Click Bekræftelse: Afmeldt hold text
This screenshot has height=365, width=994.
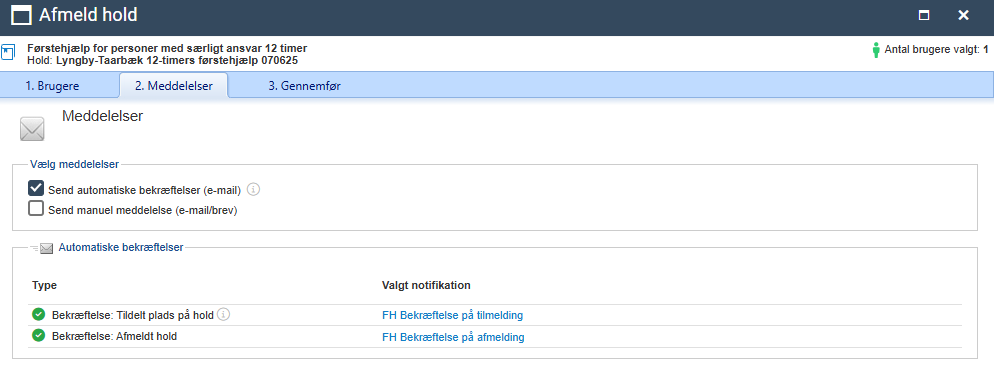click(114, 336)
